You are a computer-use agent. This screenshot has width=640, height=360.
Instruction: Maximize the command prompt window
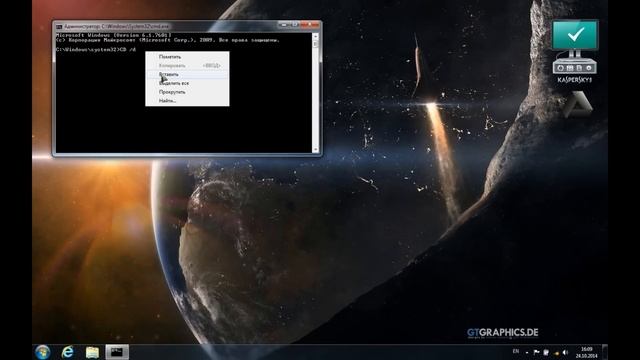[295, 25]
